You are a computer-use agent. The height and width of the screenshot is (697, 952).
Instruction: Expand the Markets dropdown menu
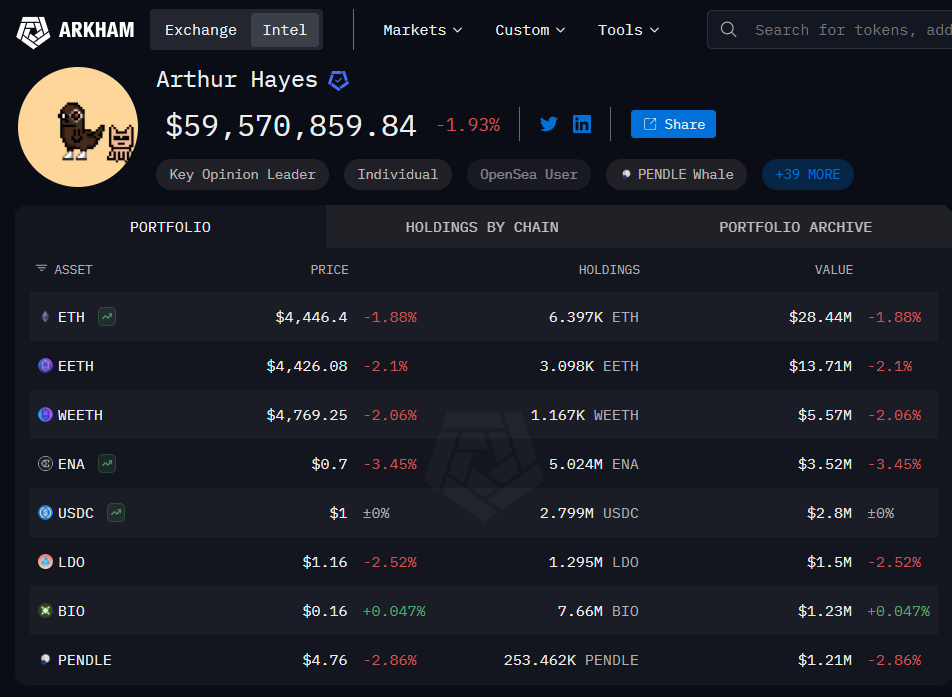click(x=422, y=30)
